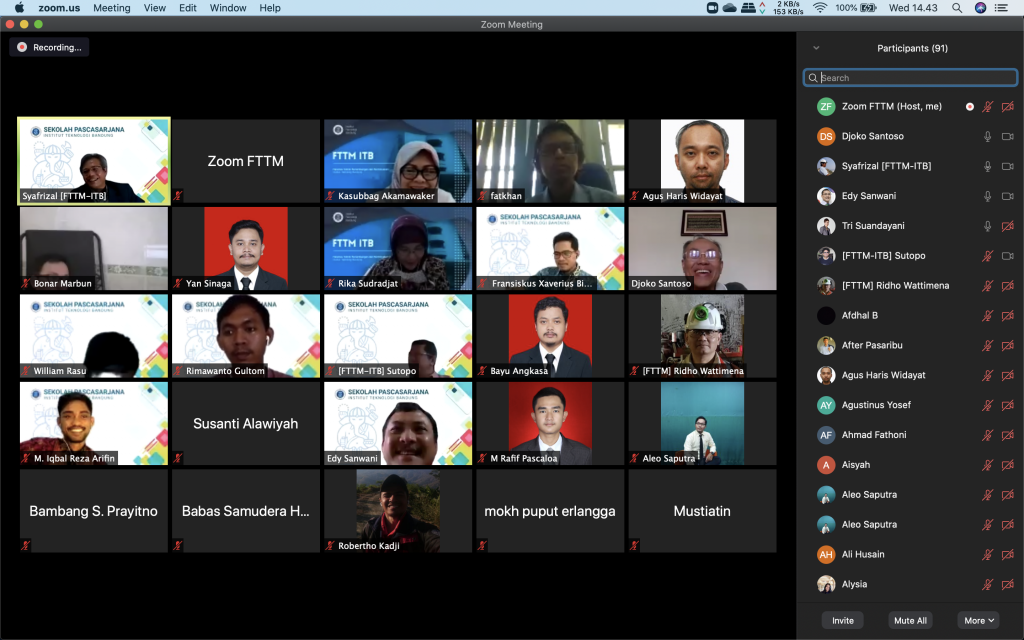Open the Meeting menu
The width and height of the screenshot is (1024, 640).
coord(112,8)
